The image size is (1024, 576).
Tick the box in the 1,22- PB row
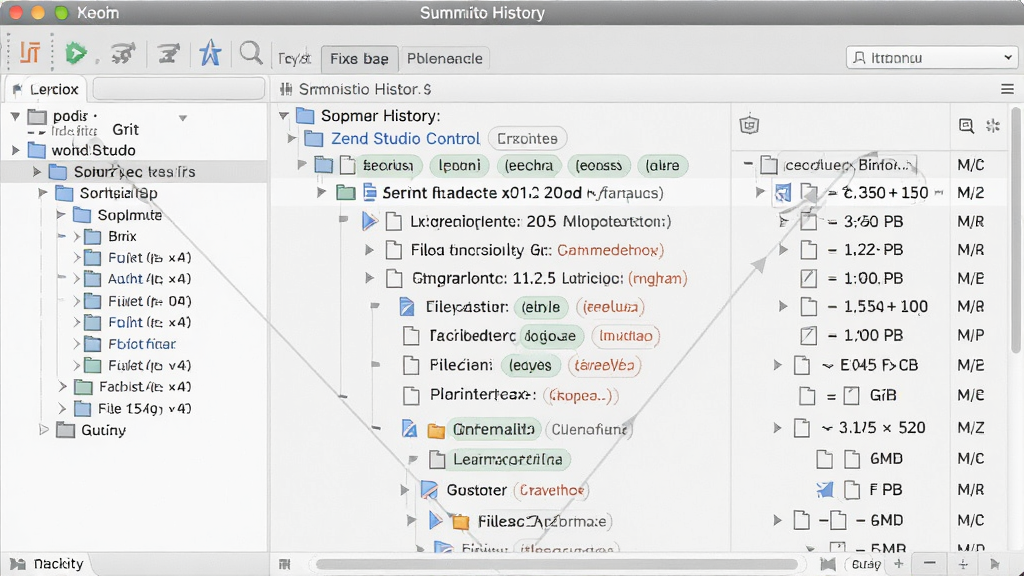tap(808, 249)
